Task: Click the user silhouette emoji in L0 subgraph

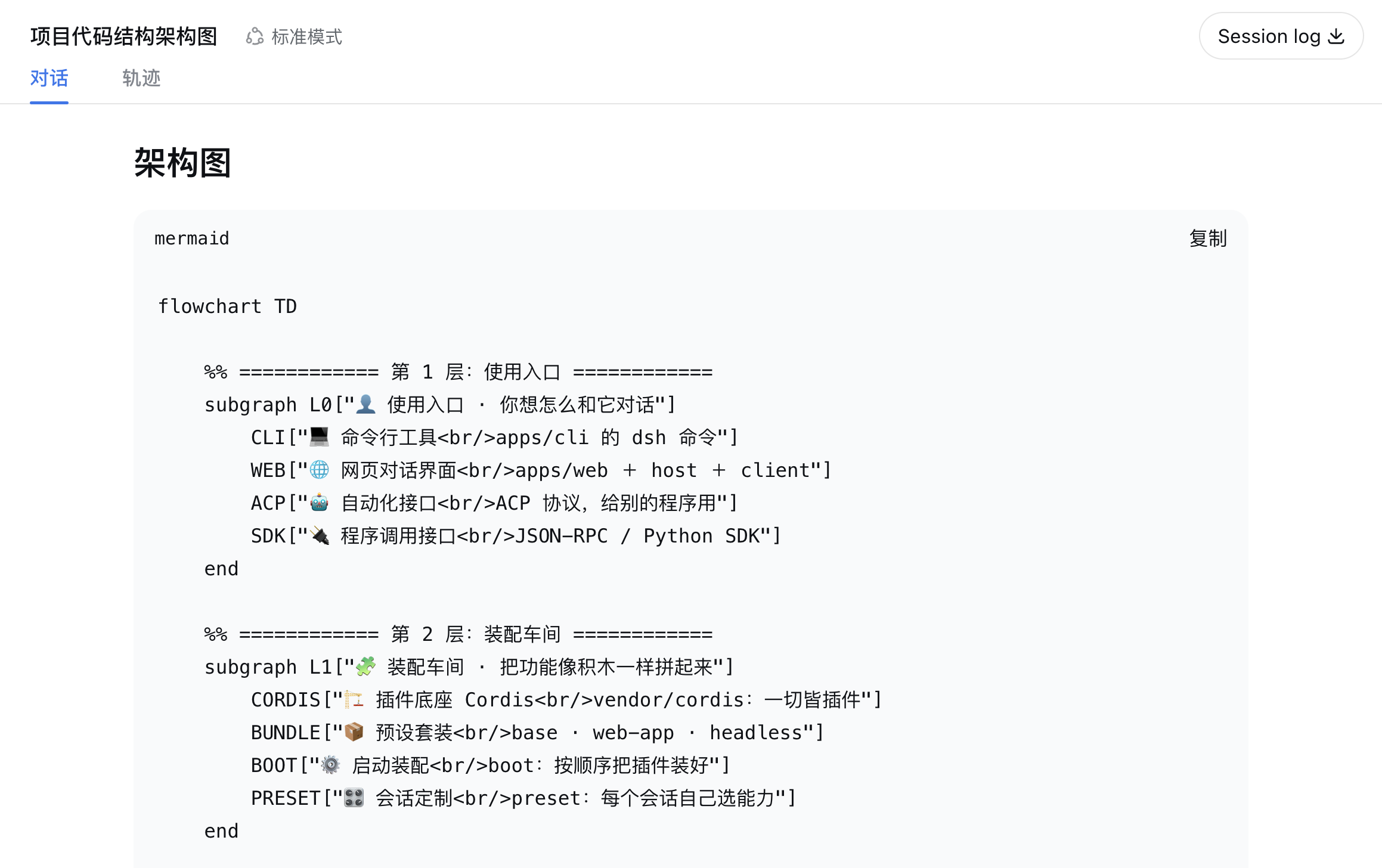Action: 366,404
